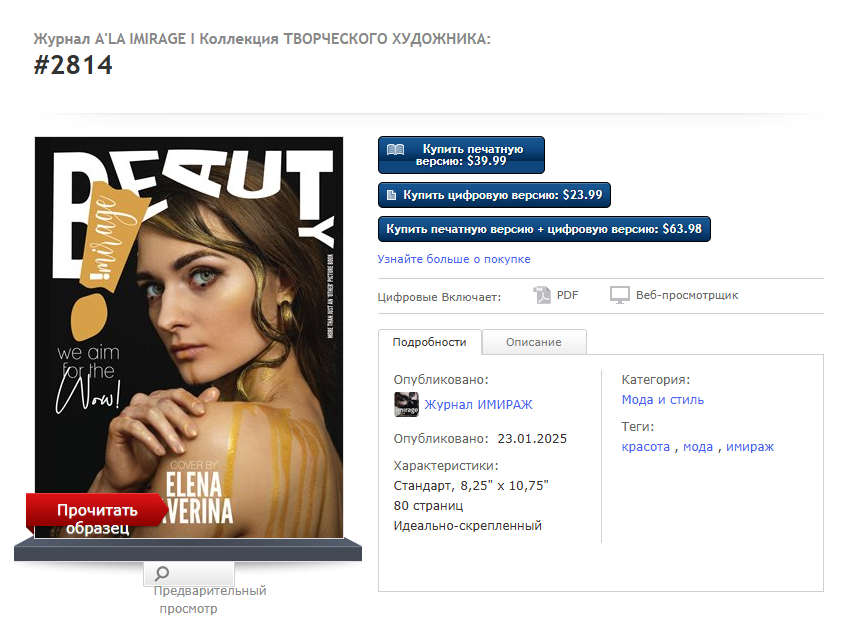Select the красота tag

tap(646, 447)
